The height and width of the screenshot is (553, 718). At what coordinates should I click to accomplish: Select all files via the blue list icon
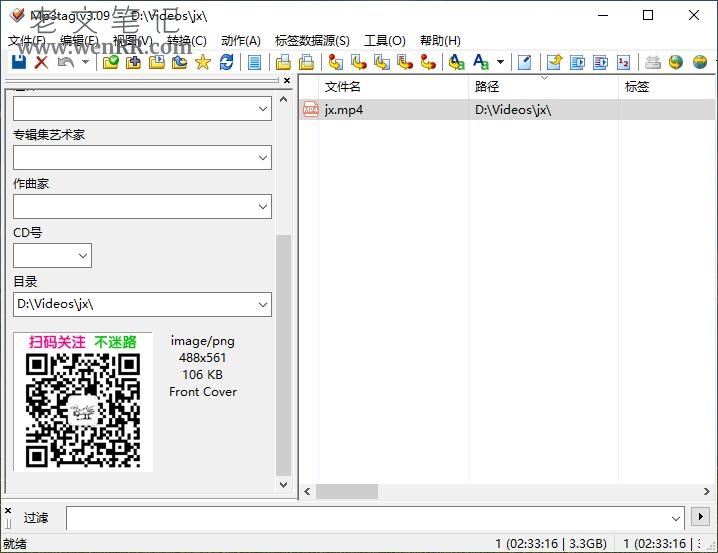[255, 62]
